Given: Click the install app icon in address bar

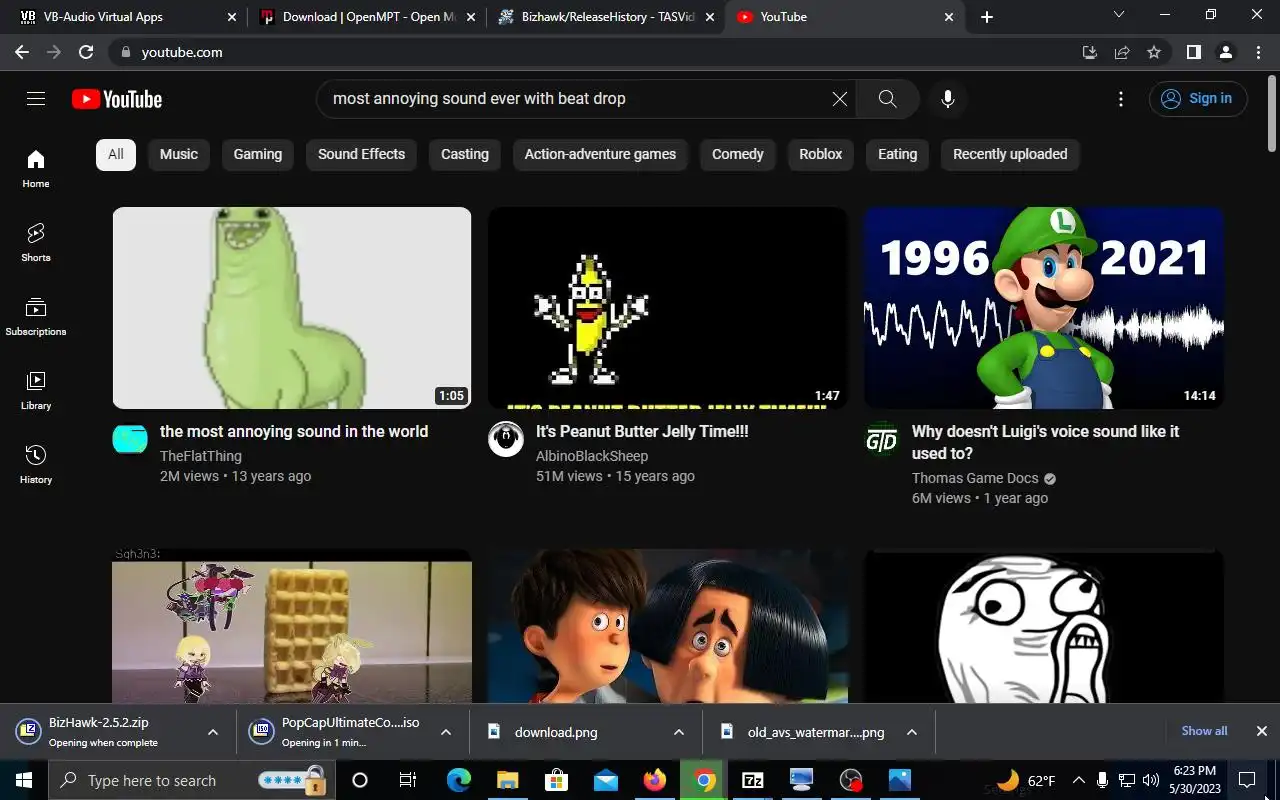Looking at the screenshot, I should (1090, 52).
